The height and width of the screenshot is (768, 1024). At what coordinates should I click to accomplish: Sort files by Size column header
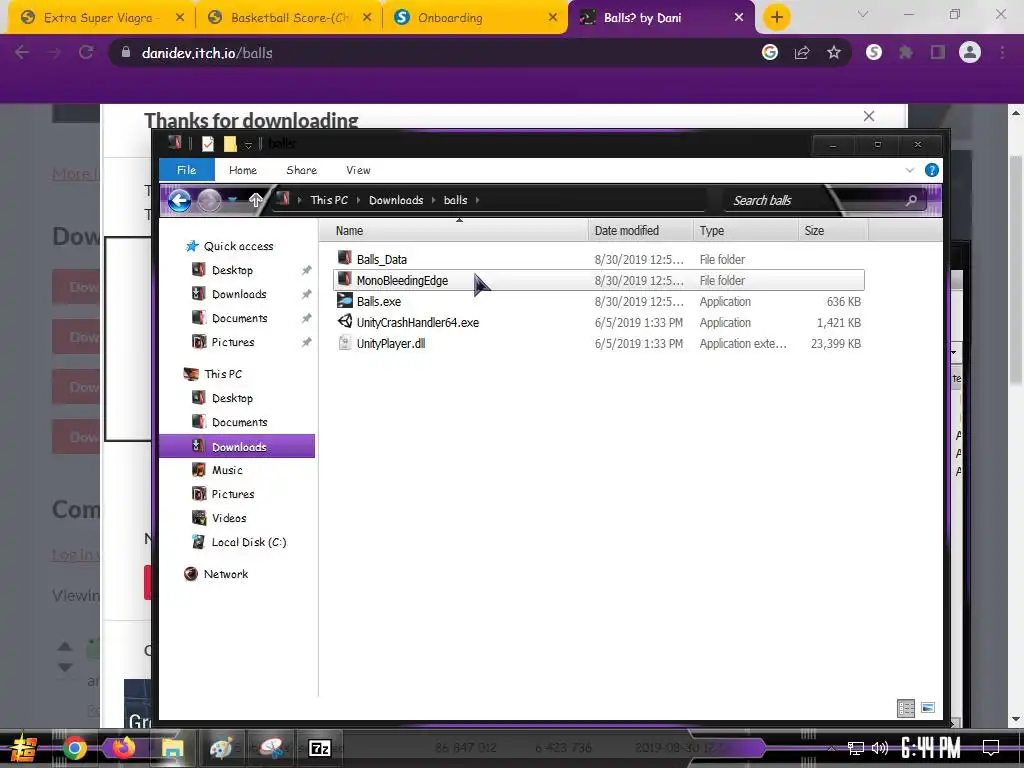tap(833, 231)
